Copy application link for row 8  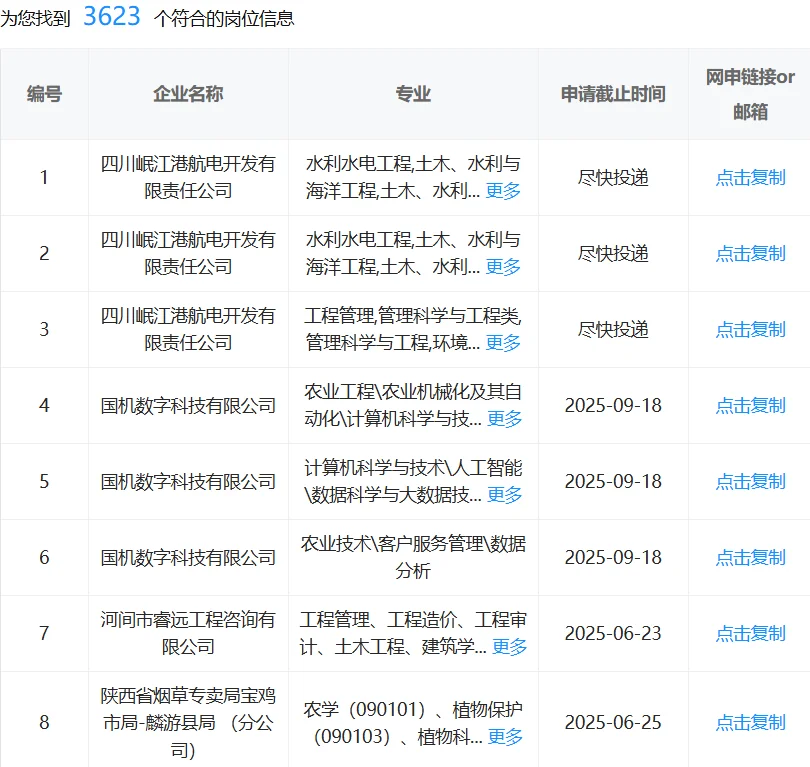(x=750, y=722)
